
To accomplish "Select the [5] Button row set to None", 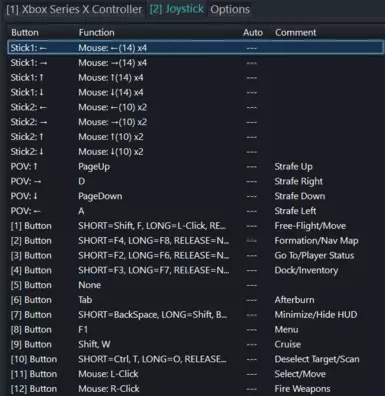I will pyautogui.click(x=195, y=285).
